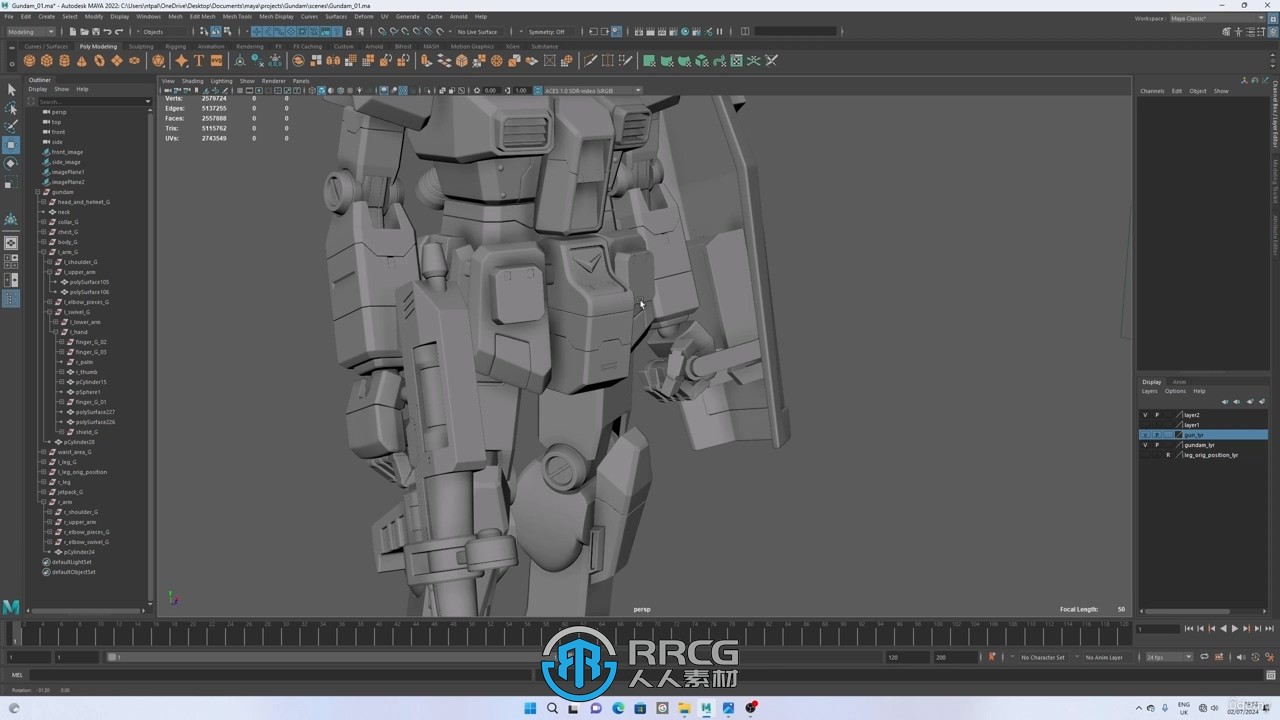The height and width of the screenshot is (720, 1280).
Task: Open Windows Start button on taskbar
Action: (x=530, y=708)
